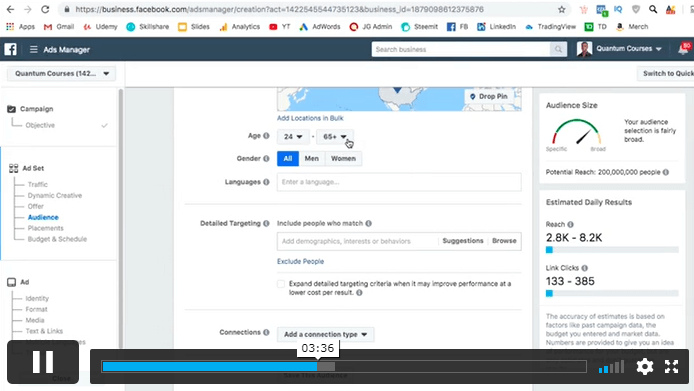Open the TradingView bookmark
Screen dimensions: 694x391
coord(551,27)
